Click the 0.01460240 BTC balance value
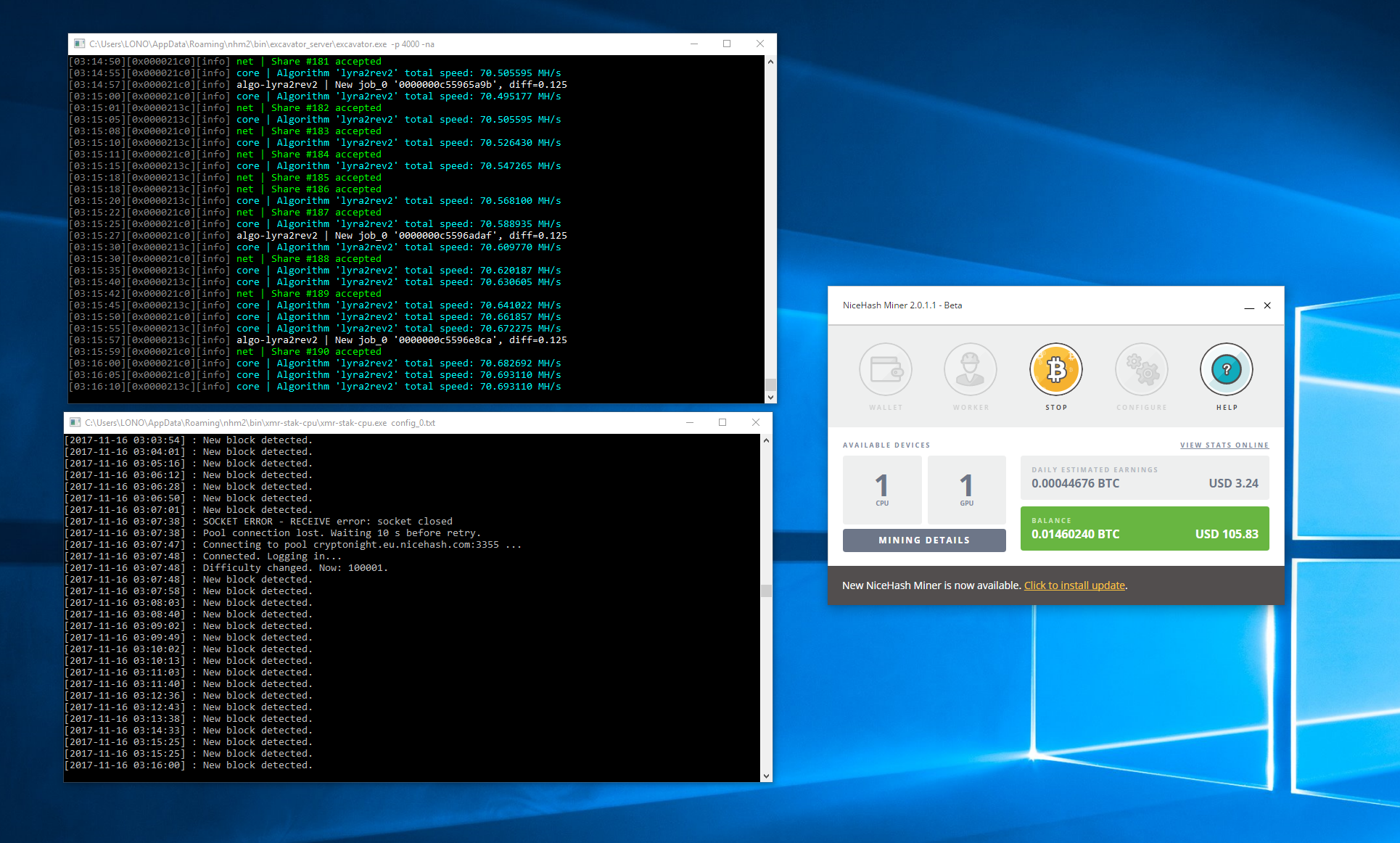The height and width of the screenshot is (843, 1400). tap(1075, 535)
